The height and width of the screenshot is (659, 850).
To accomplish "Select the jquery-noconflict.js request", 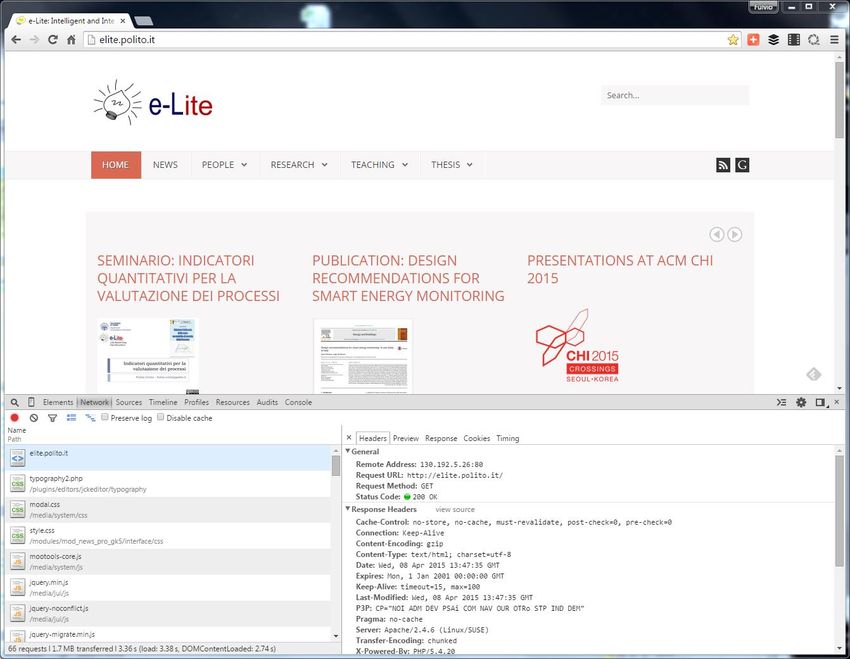I will tap(168, 613).
